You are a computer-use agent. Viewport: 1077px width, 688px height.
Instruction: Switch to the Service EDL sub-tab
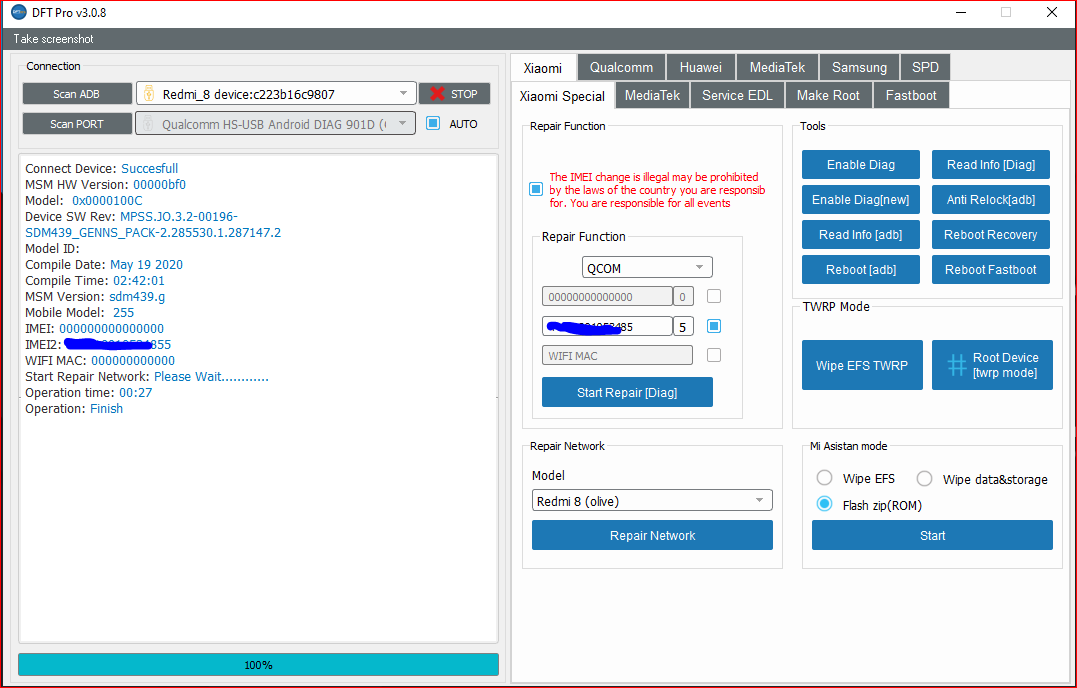[737, 95]
